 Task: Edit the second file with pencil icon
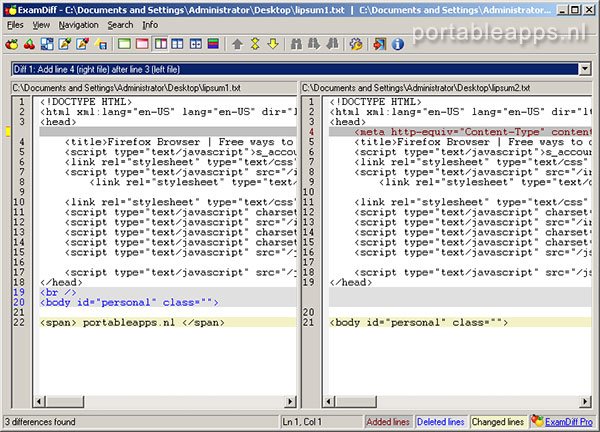point(83,44)
